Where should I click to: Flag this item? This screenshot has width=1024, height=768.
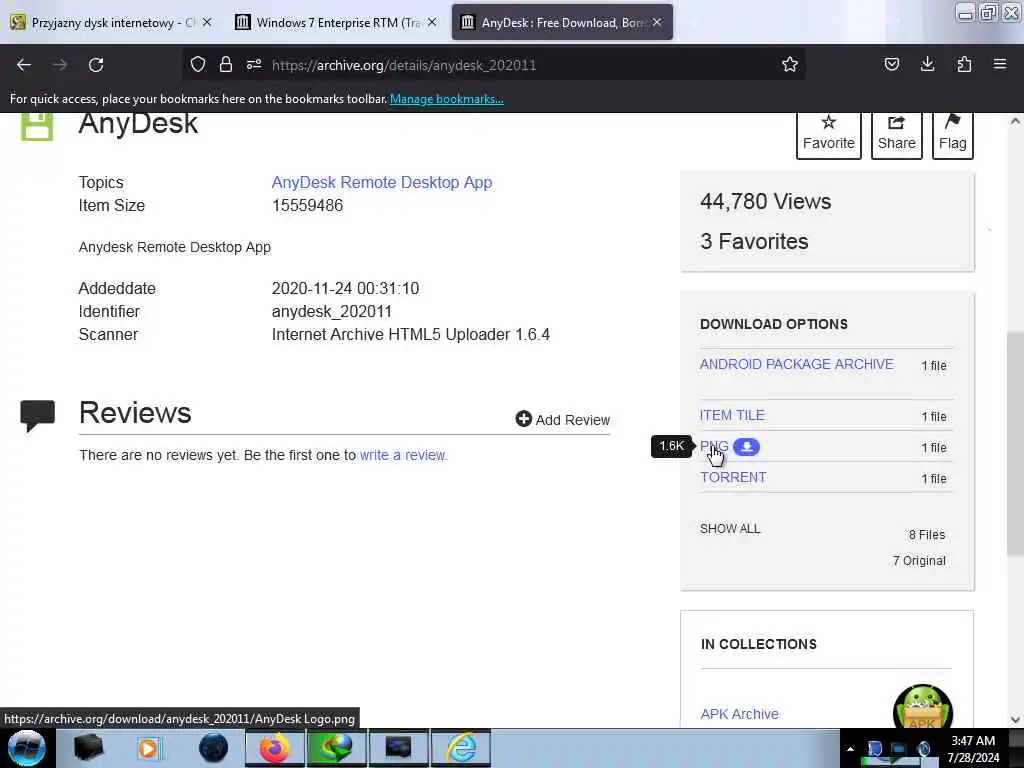[953, 135]
